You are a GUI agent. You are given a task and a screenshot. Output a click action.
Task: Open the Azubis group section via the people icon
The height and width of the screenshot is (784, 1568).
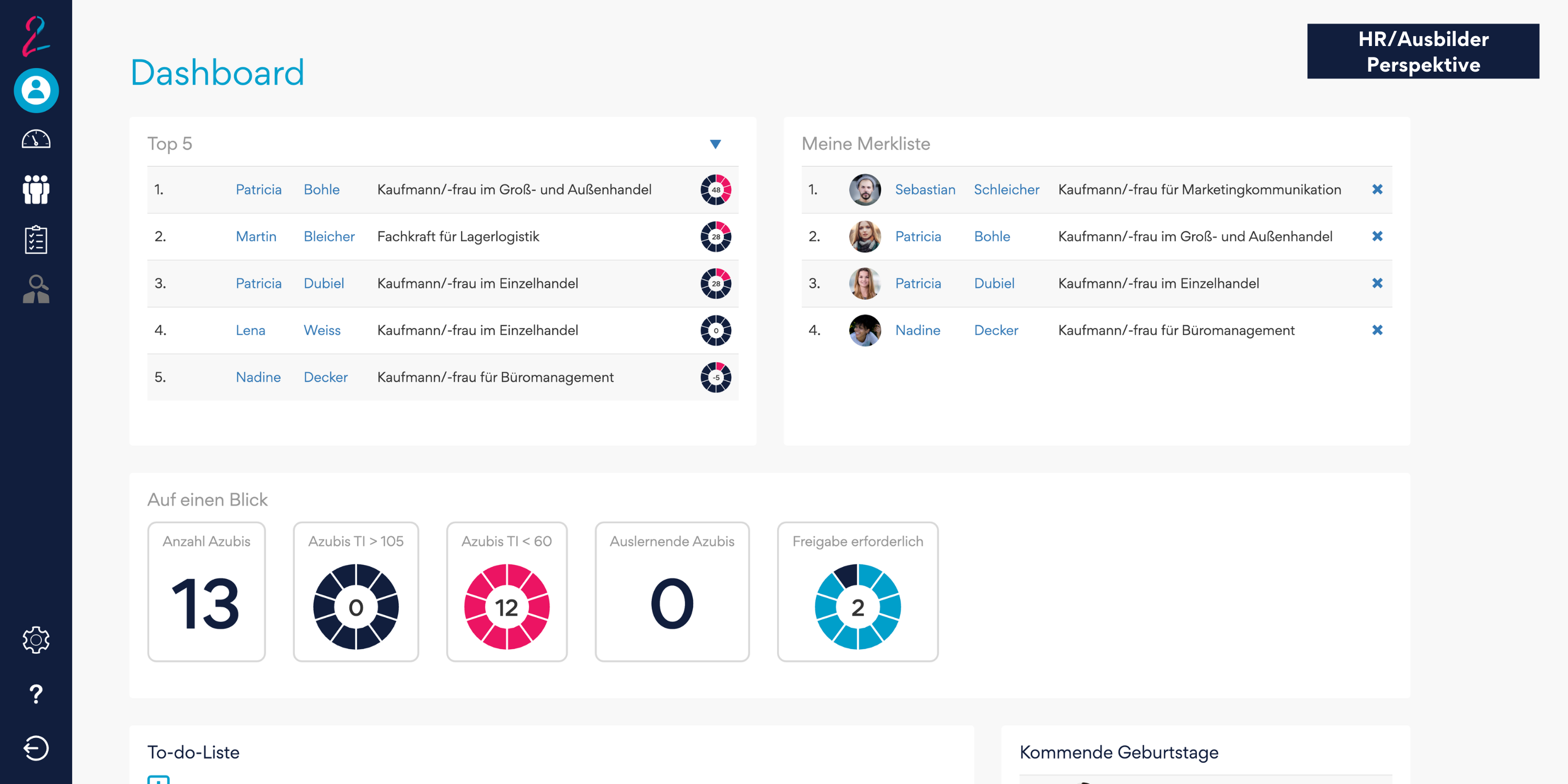[36, 189]
